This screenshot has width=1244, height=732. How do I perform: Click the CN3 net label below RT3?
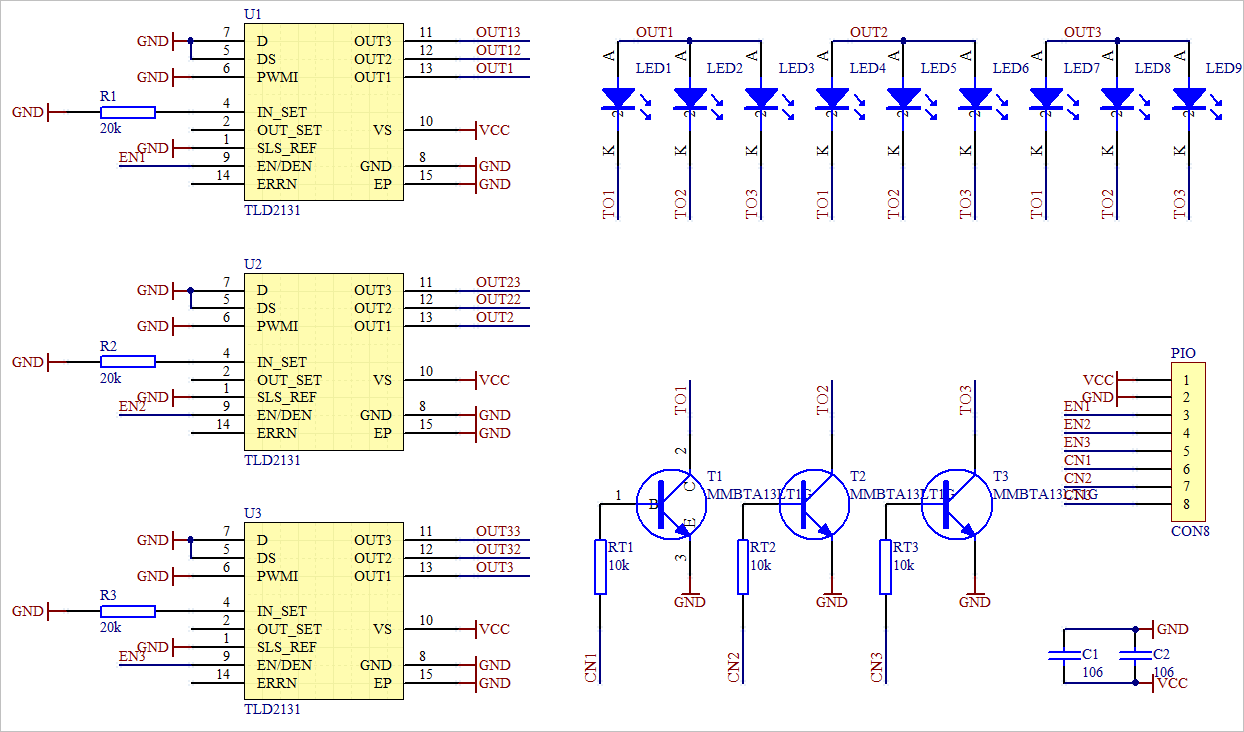877,667
